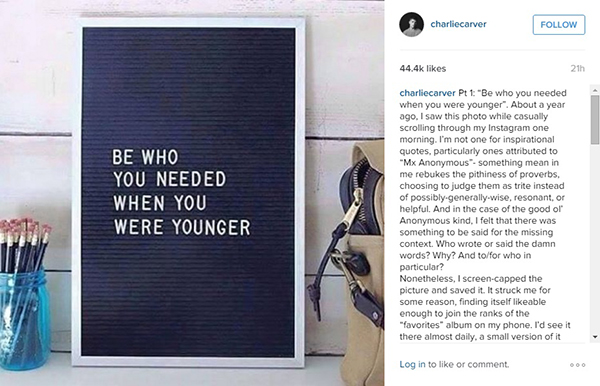This screenshot has width=600, height=386.
Task: Open the 21h post timestamp
Action: coord(577,68)
